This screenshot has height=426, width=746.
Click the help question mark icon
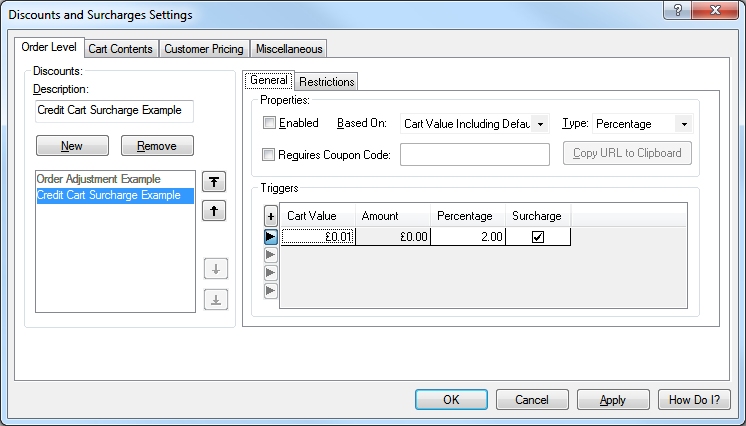tap(678, 10)
